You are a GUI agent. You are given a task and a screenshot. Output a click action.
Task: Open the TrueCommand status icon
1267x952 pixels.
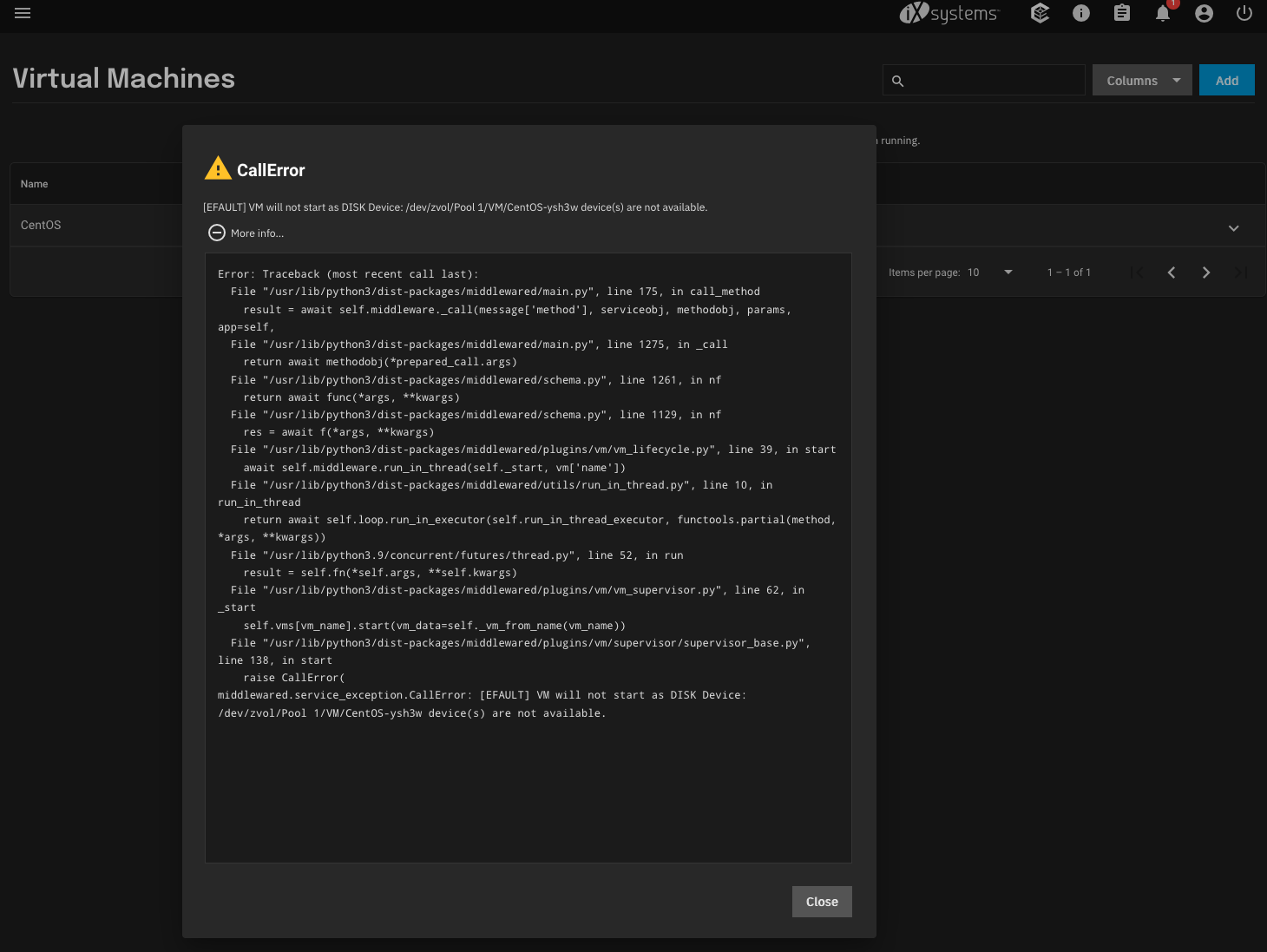tap(1040, 13)
